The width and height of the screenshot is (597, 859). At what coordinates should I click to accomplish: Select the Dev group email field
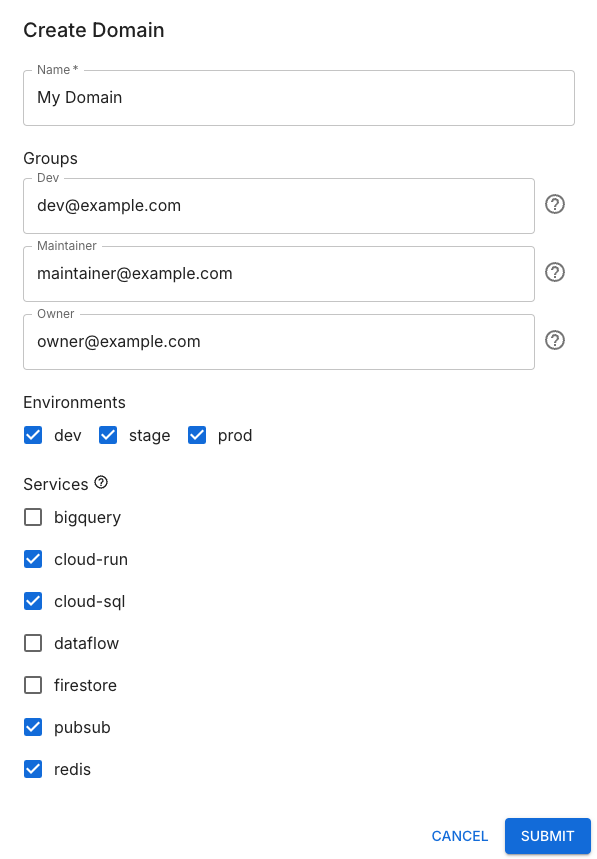point(279,206)
